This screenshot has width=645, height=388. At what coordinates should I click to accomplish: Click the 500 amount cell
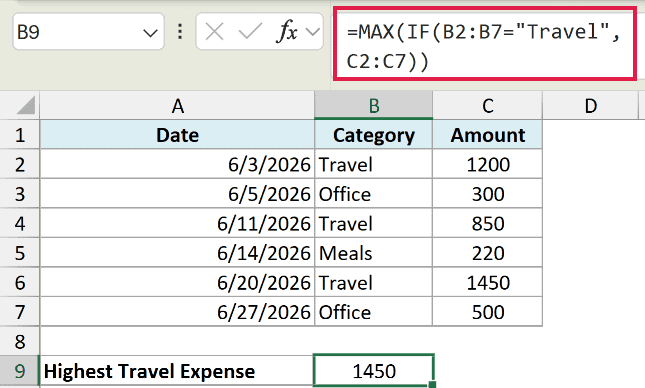click(x=487, y=312)
